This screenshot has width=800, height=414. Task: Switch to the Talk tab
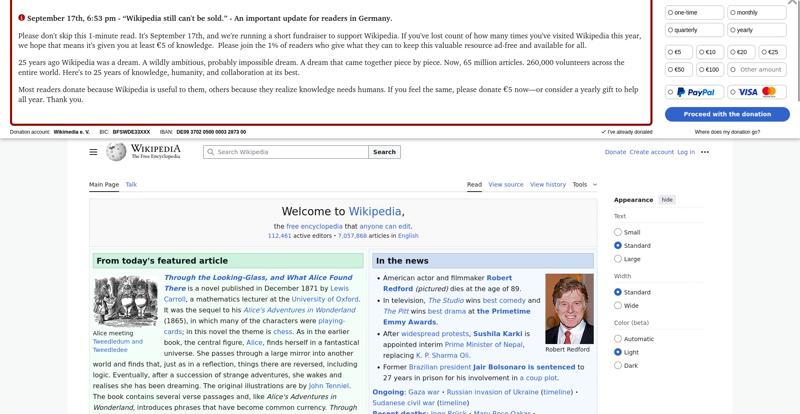[131, 185]
